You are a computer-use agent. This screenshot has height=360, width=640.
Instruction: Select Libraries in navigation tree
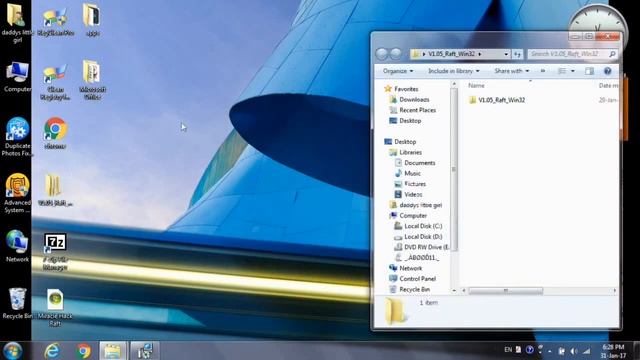pyautogui.click(x=406, y=152)
